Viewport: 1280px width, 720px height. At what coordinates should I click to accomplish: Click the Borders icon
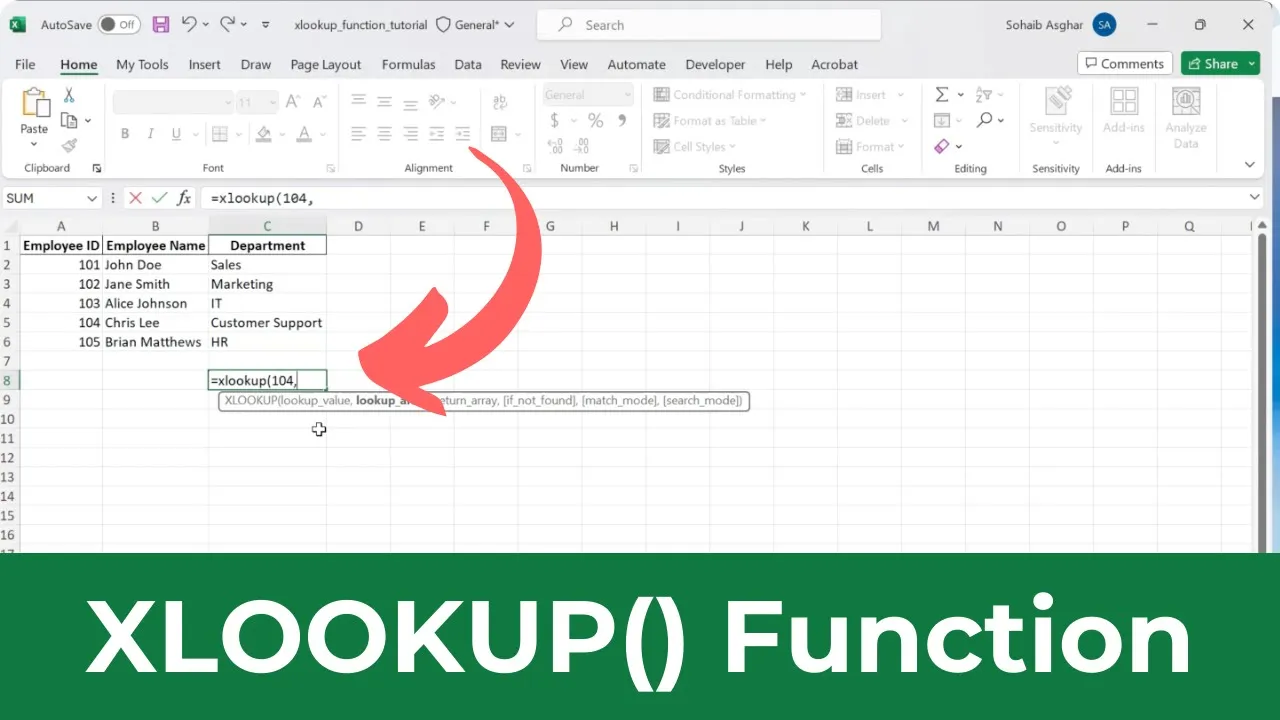219,134
